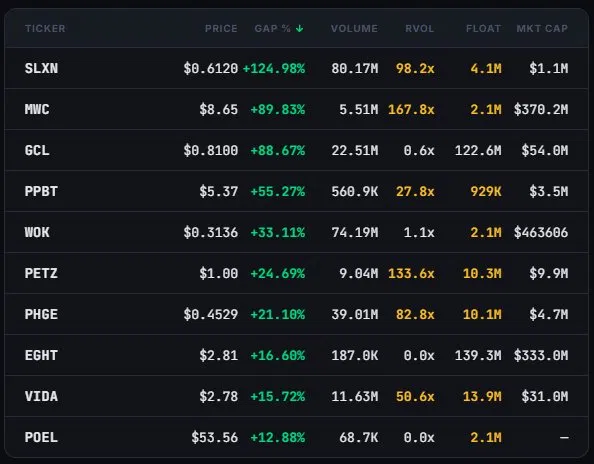Click the $463606 market cap value
594x464 pixels.
pyautogui.click(x=541, y=232)
